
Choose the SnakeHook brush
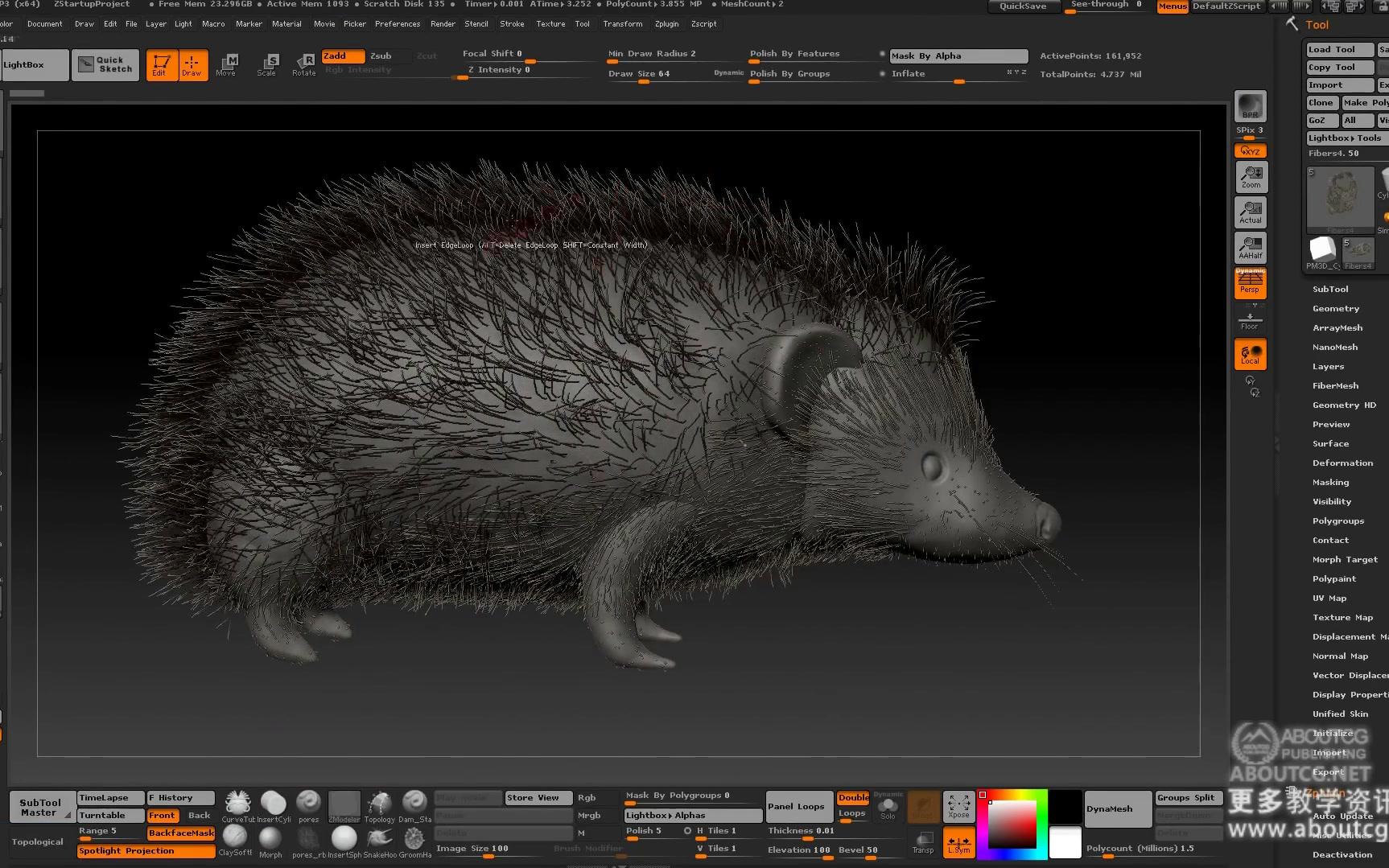coord(378,838)
